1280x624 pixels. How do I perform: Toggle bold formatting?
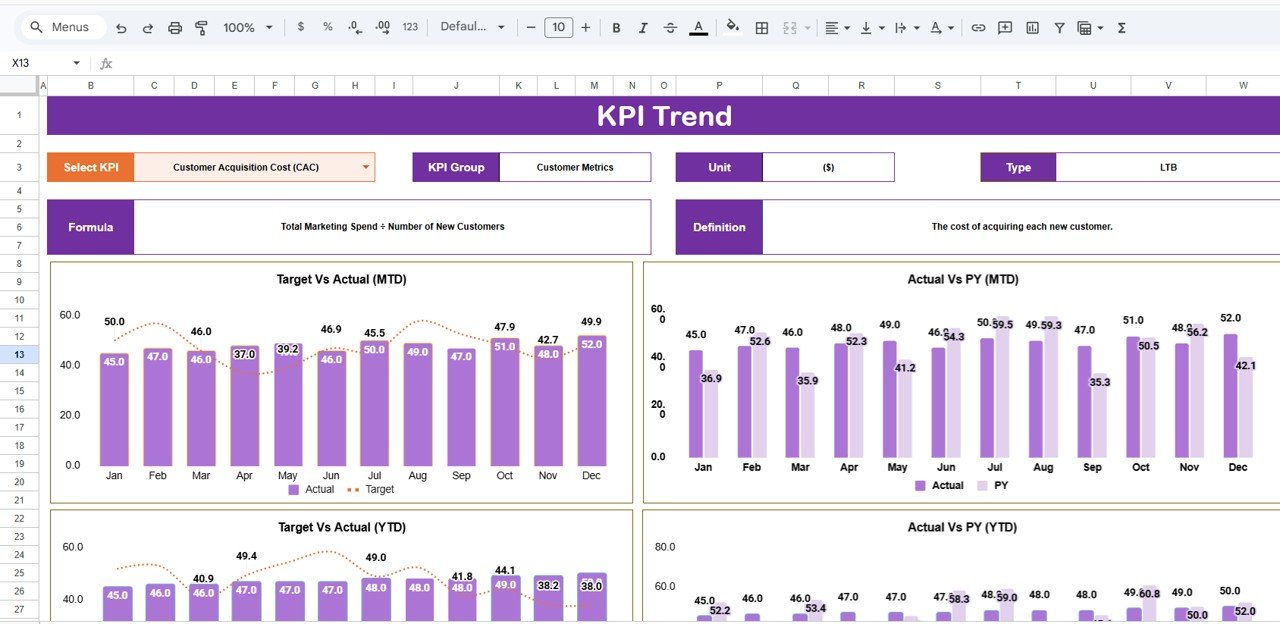616,28
